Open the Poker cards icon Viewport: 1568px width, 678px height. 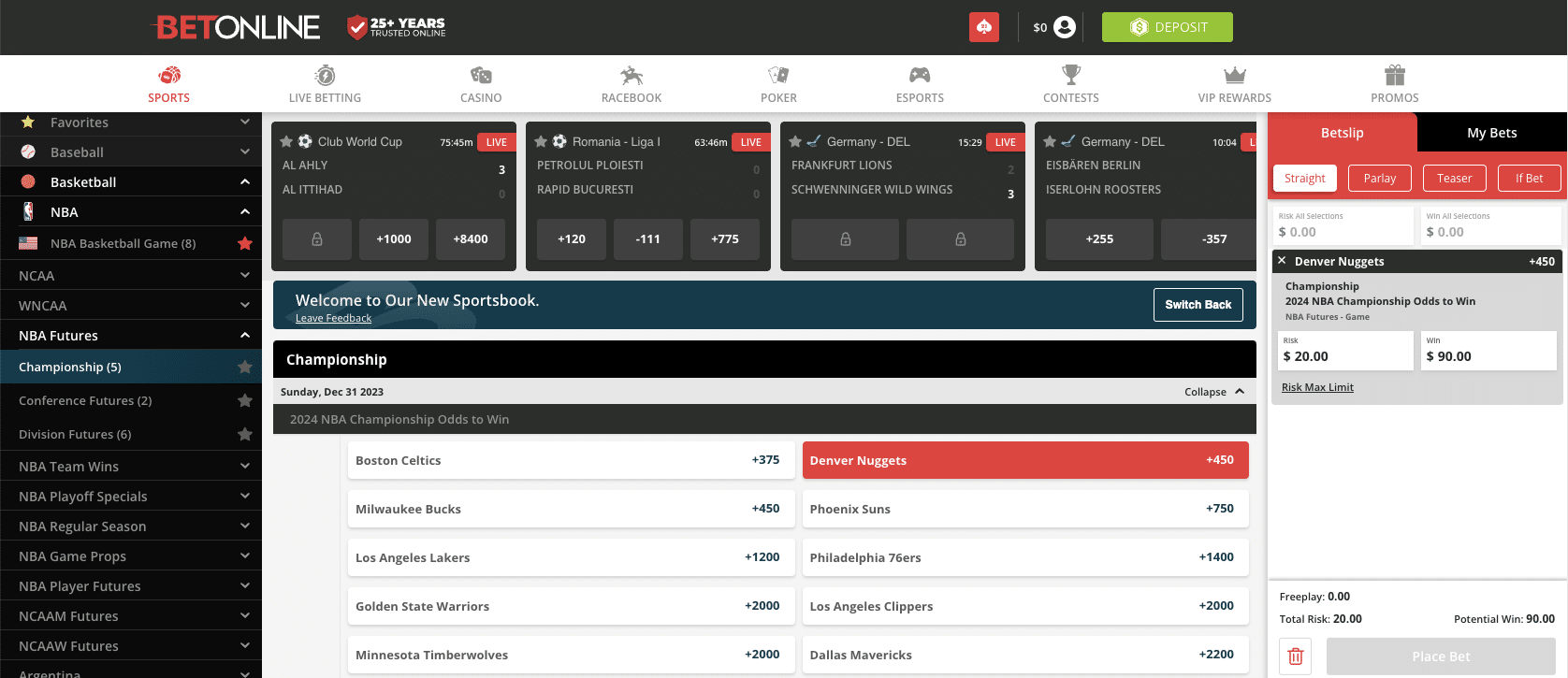click(778, 75)
